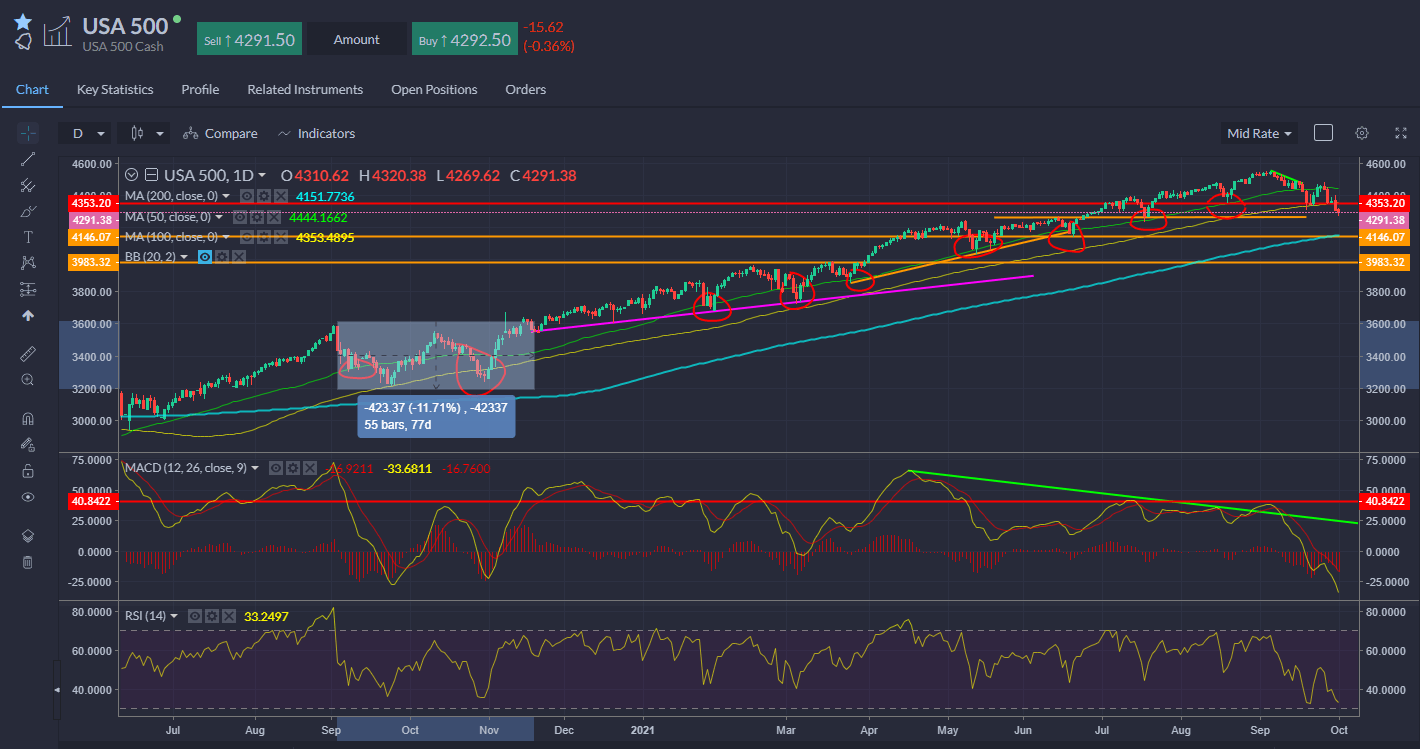Open the Indicators menu

316,133
